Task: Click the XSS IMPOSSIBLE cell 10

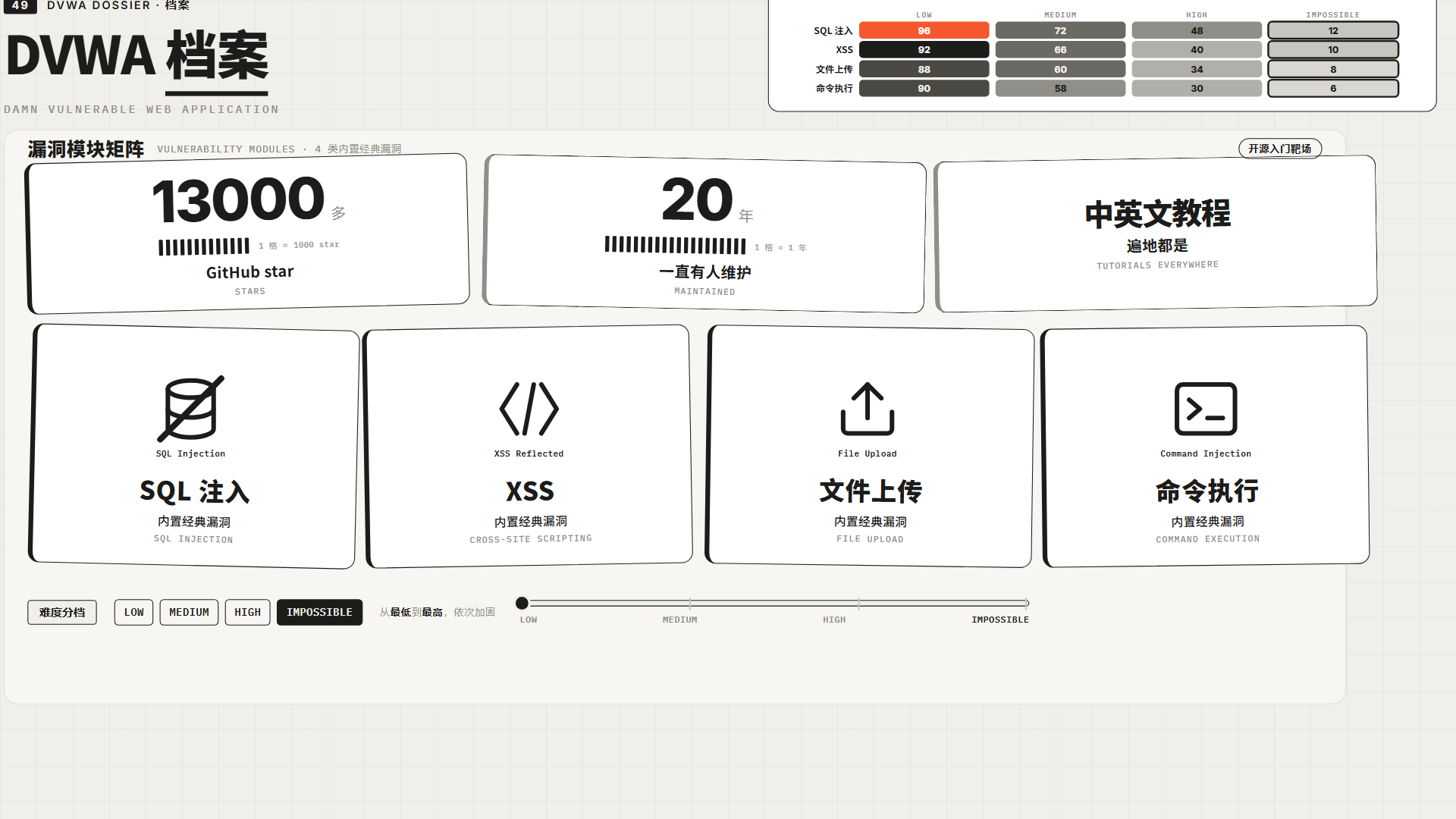Action: [x=1333, y=49]
